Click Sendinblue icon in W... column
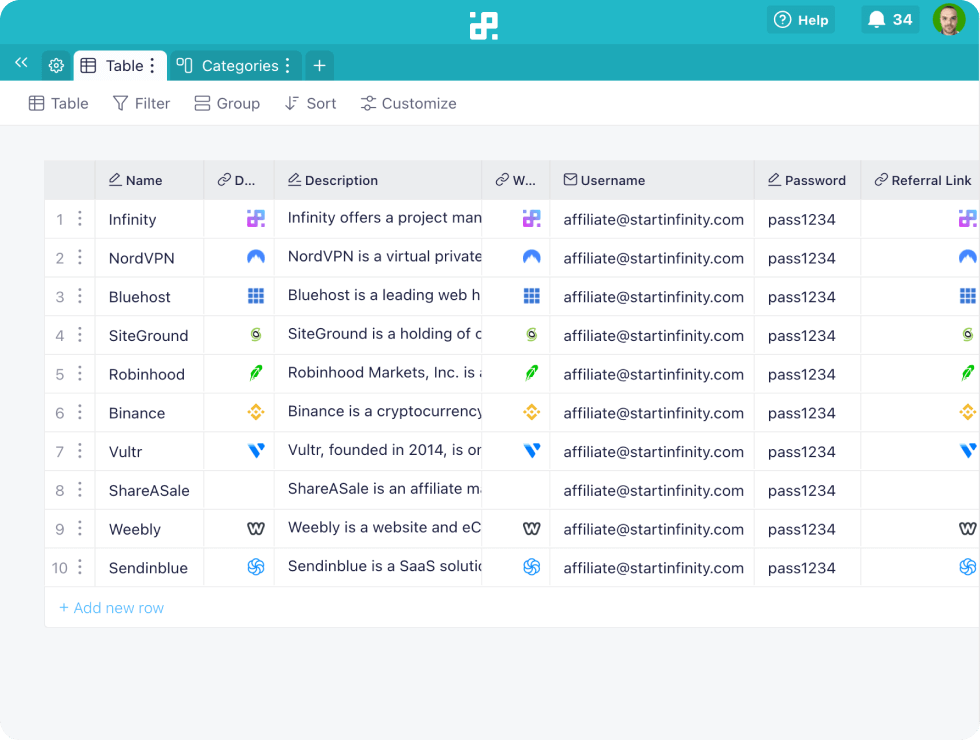The height and width of the screenshot is (740, 980). pyautogui.click(x=531, y=567)
